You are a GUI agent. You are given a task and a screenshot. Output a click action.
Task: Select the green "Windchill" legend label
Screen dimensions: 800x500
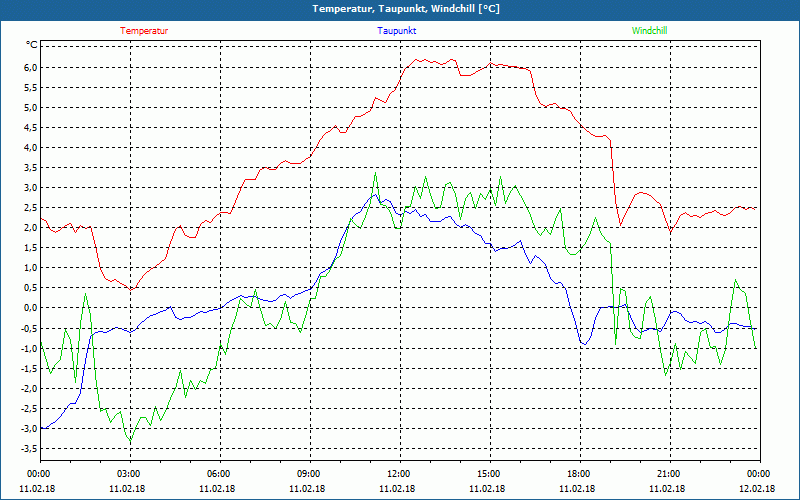(x=649, y=31)
